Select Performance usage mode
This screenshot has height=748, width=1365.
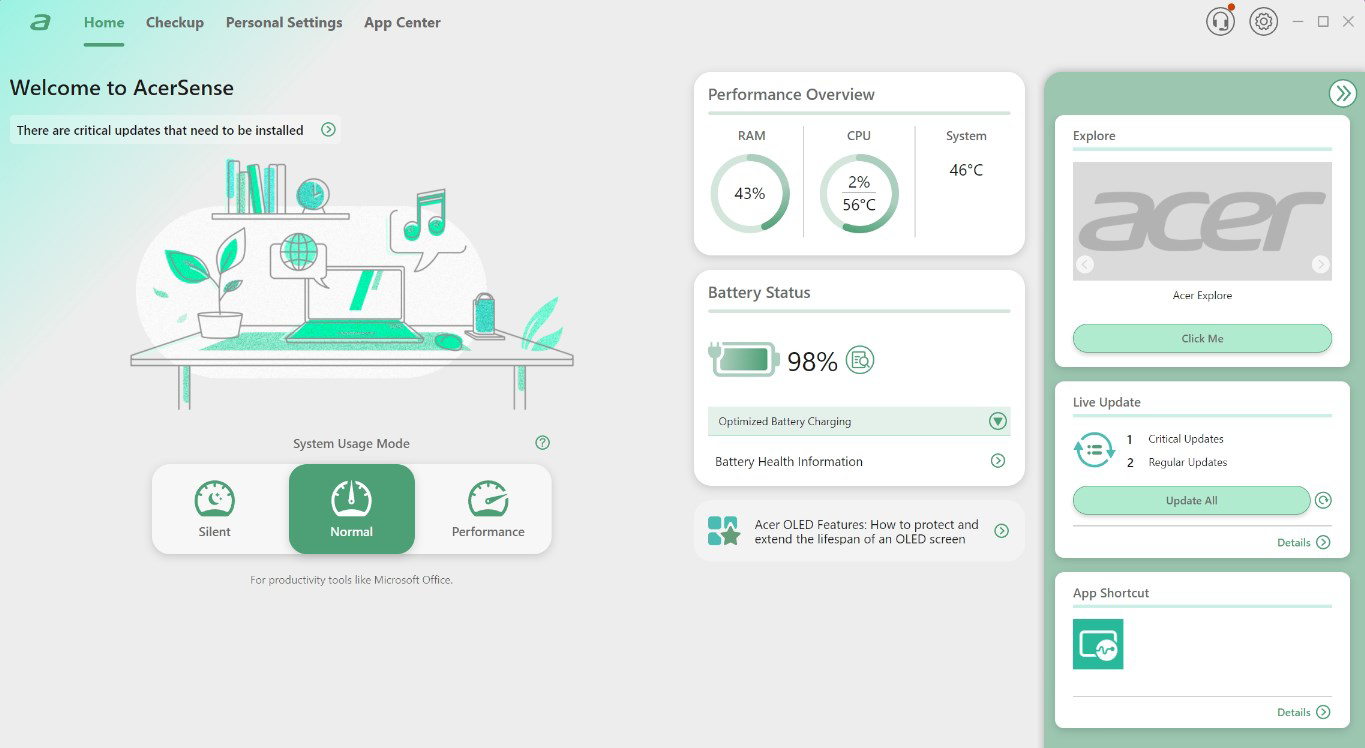(x=488, y=509)
